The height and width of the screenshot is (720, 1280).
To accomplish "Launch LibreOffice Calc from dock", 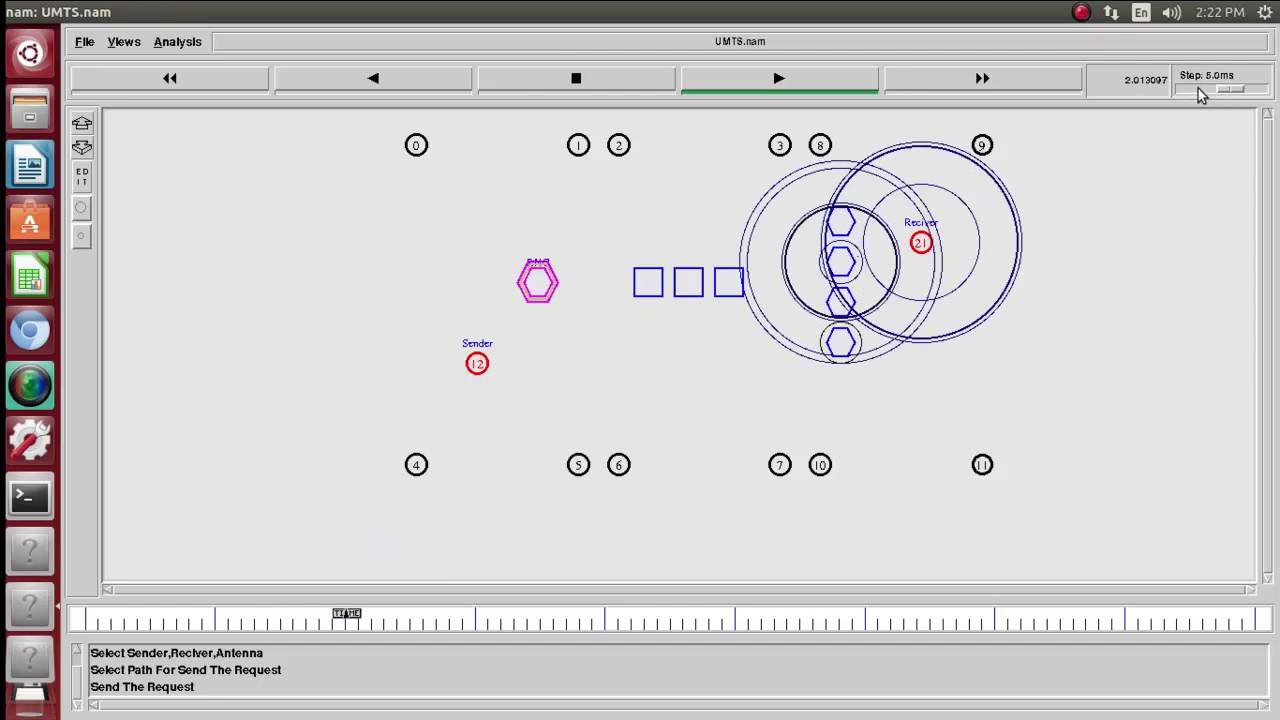I will click(x=30, y=277).
